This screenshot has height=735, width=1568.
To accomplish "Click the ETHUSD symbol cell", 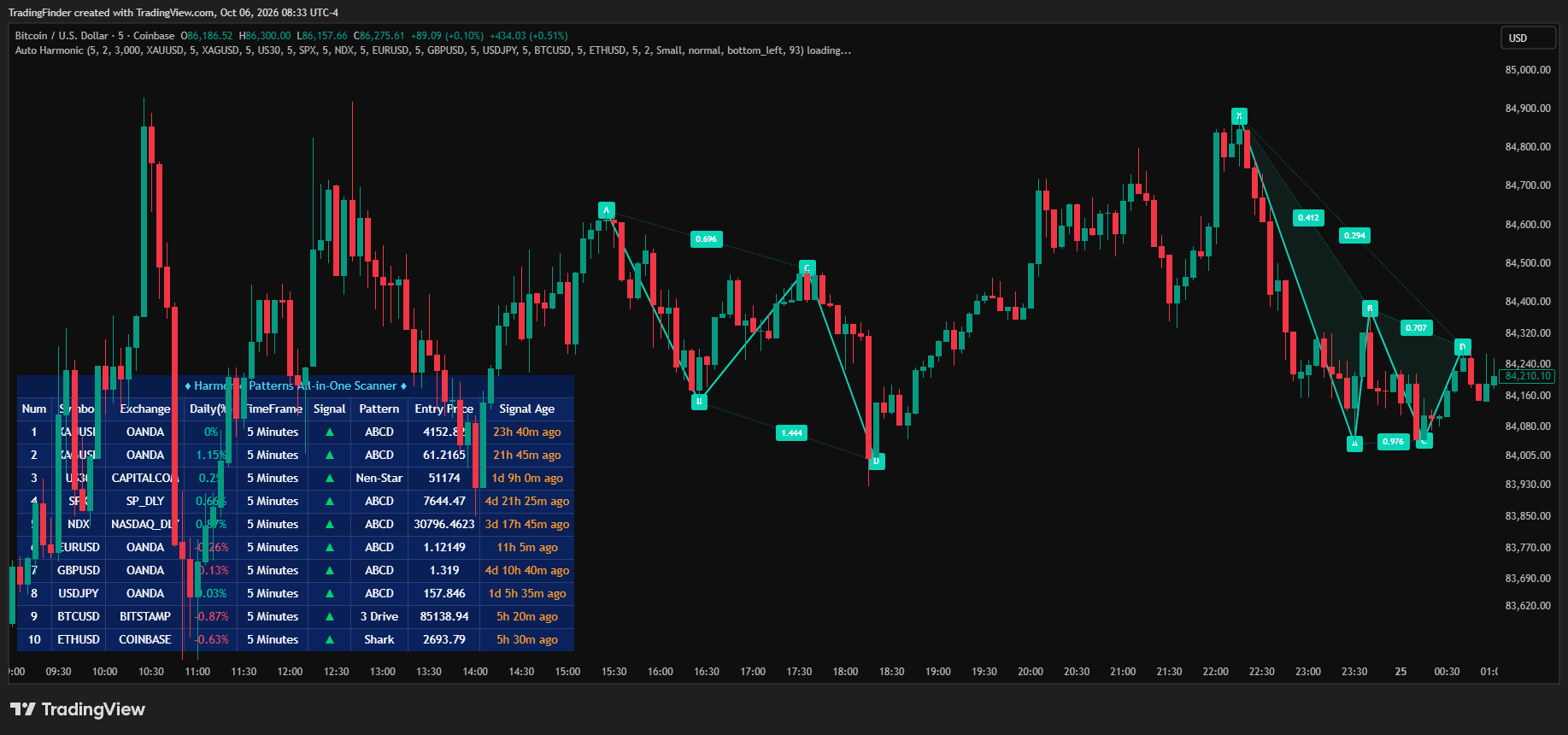I will (x=79, y=640).
